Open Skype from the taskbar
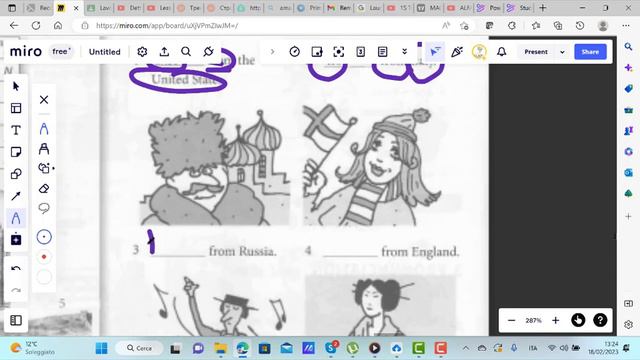 331,348
